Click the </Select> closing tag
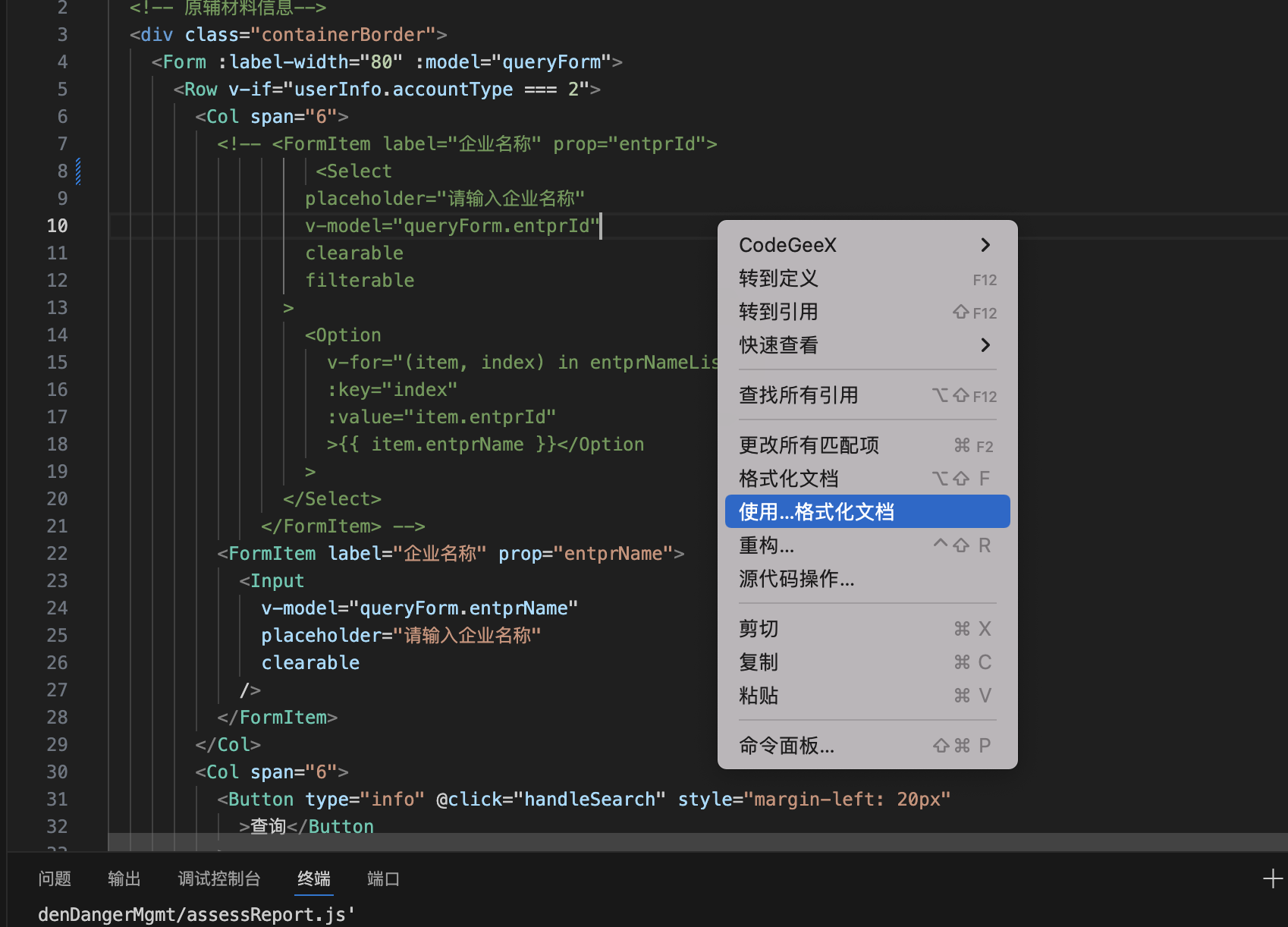Viewport: 1288px width, 927px height. (332, 499)
